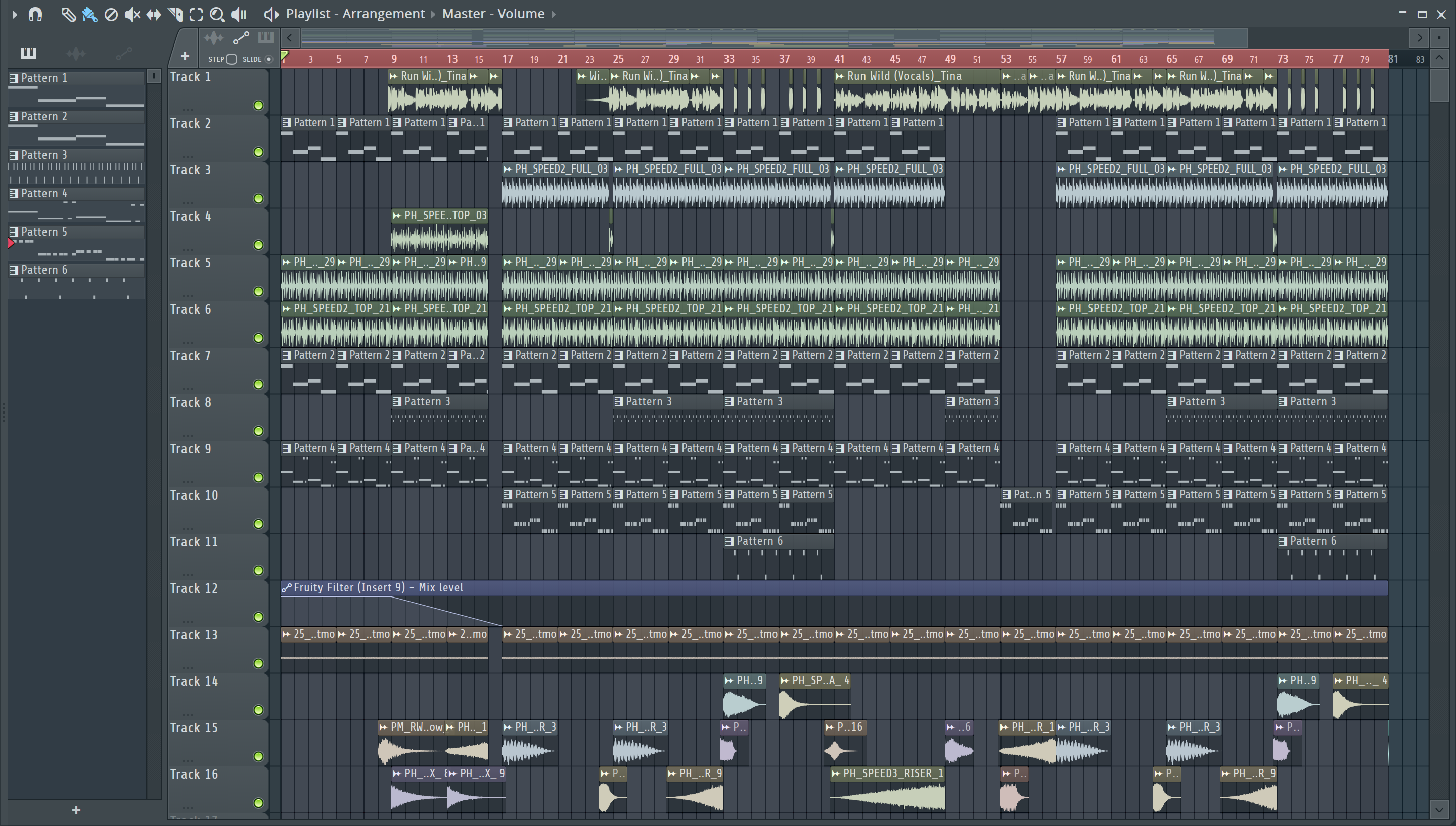Open the Master - Volume breadcrumb
This screenshot has width=1456, height=826.
(x=493, y=14)
